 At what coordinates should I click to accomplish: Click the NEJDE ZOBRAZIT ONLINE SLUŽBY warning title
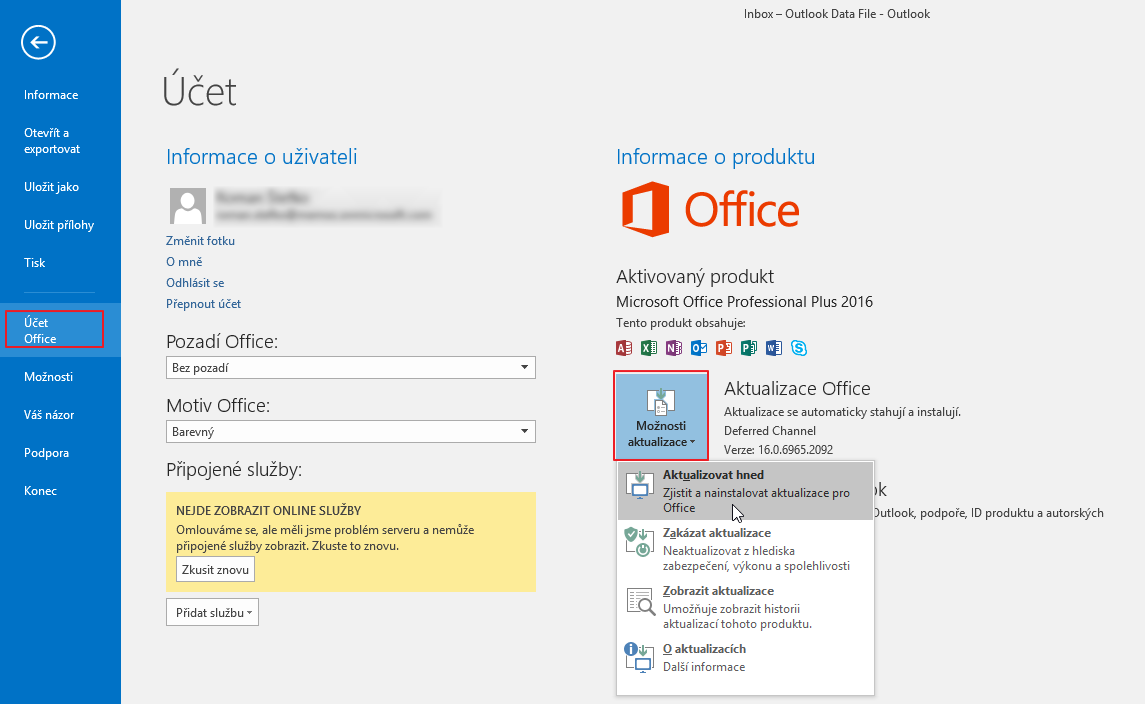pyautogui.click(x=269, y=511)
